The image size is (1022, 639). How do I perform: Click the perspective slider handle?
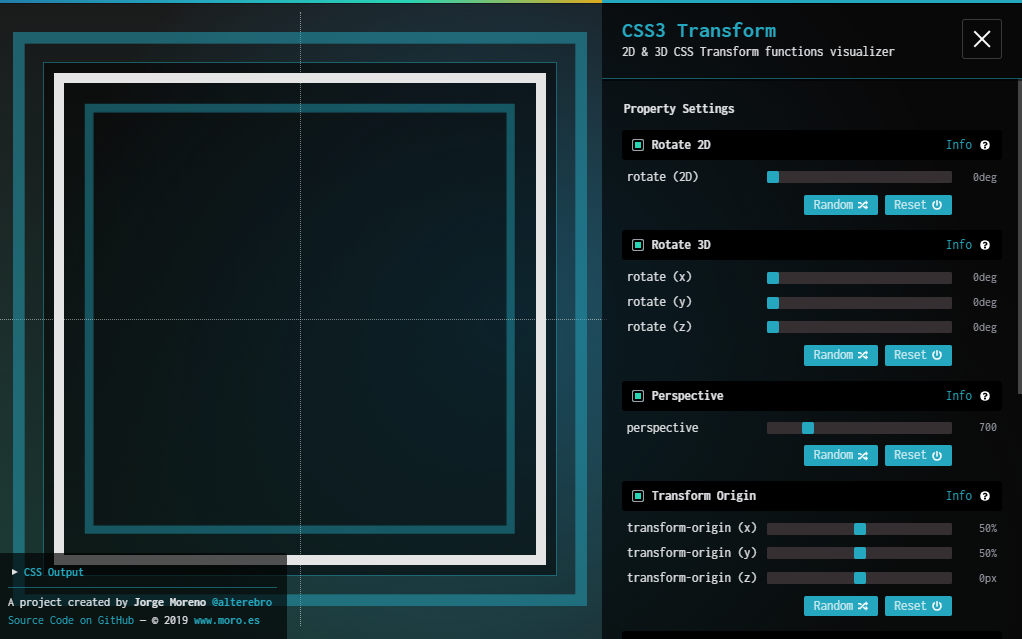[x=808, y=428]
